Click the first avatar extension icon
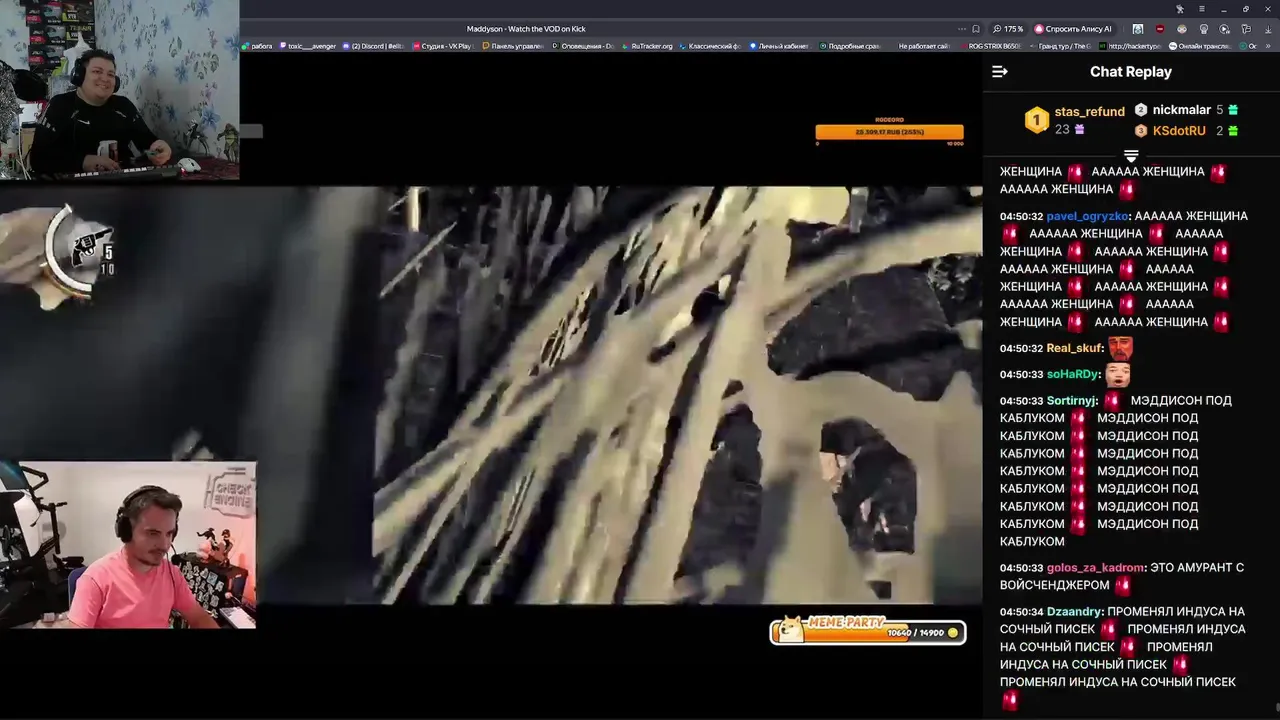 [1138, 29]
